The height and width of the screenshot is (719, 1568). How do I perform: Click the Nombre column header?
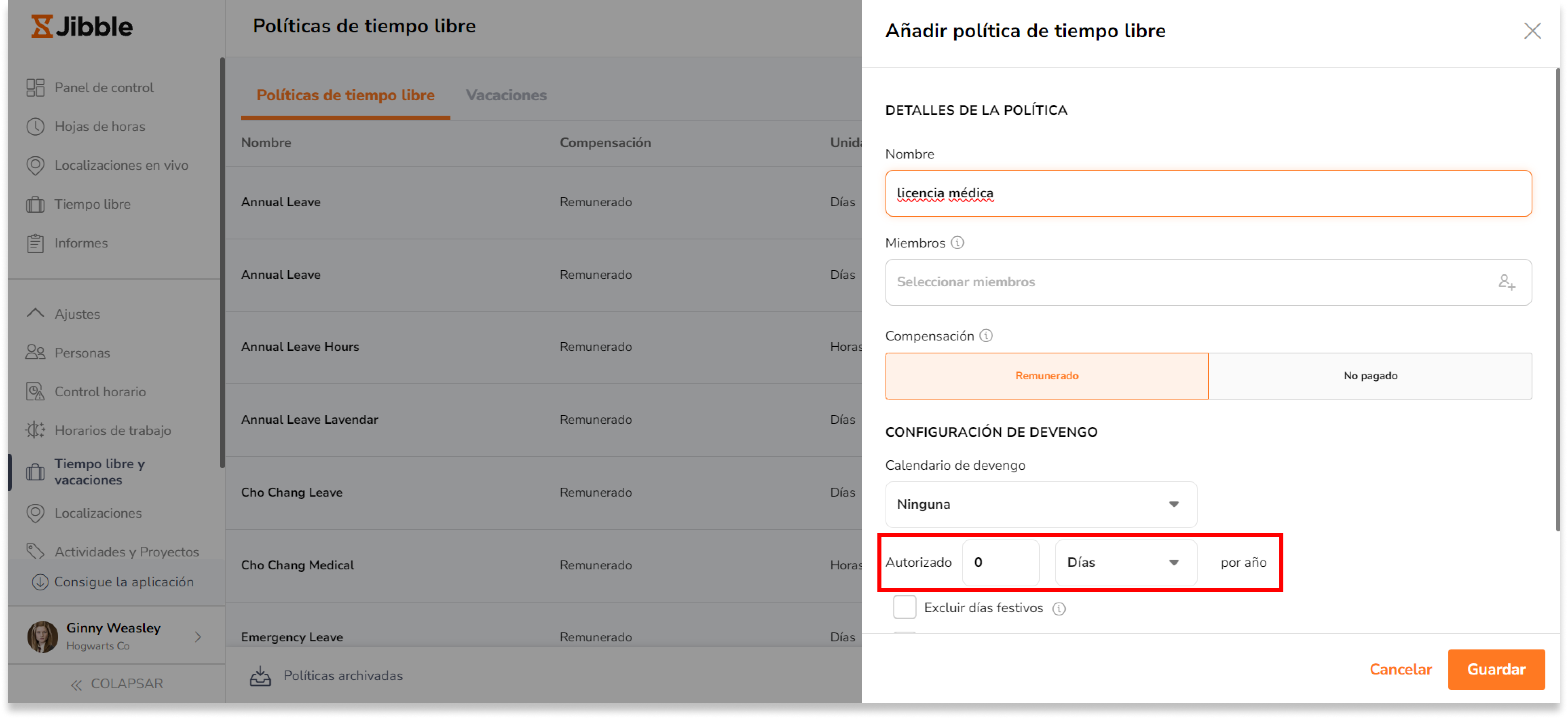[266, 142]
